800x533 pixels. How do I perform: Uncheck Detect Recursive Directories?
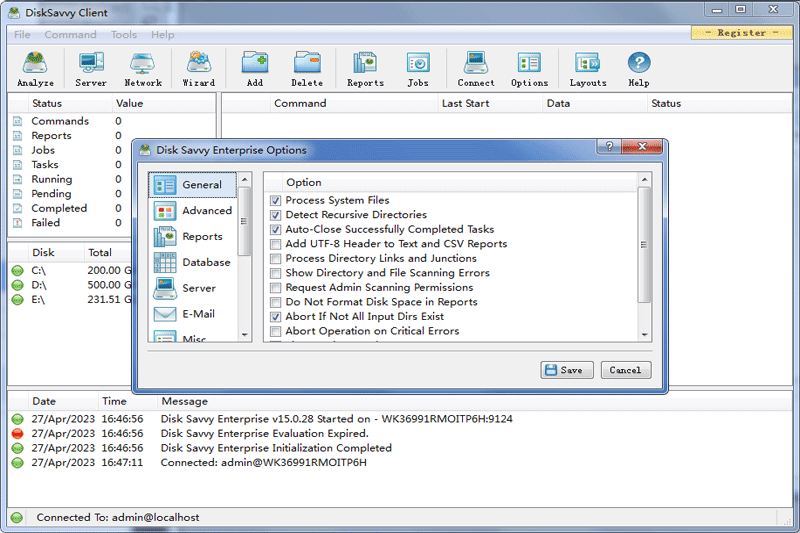276,215
